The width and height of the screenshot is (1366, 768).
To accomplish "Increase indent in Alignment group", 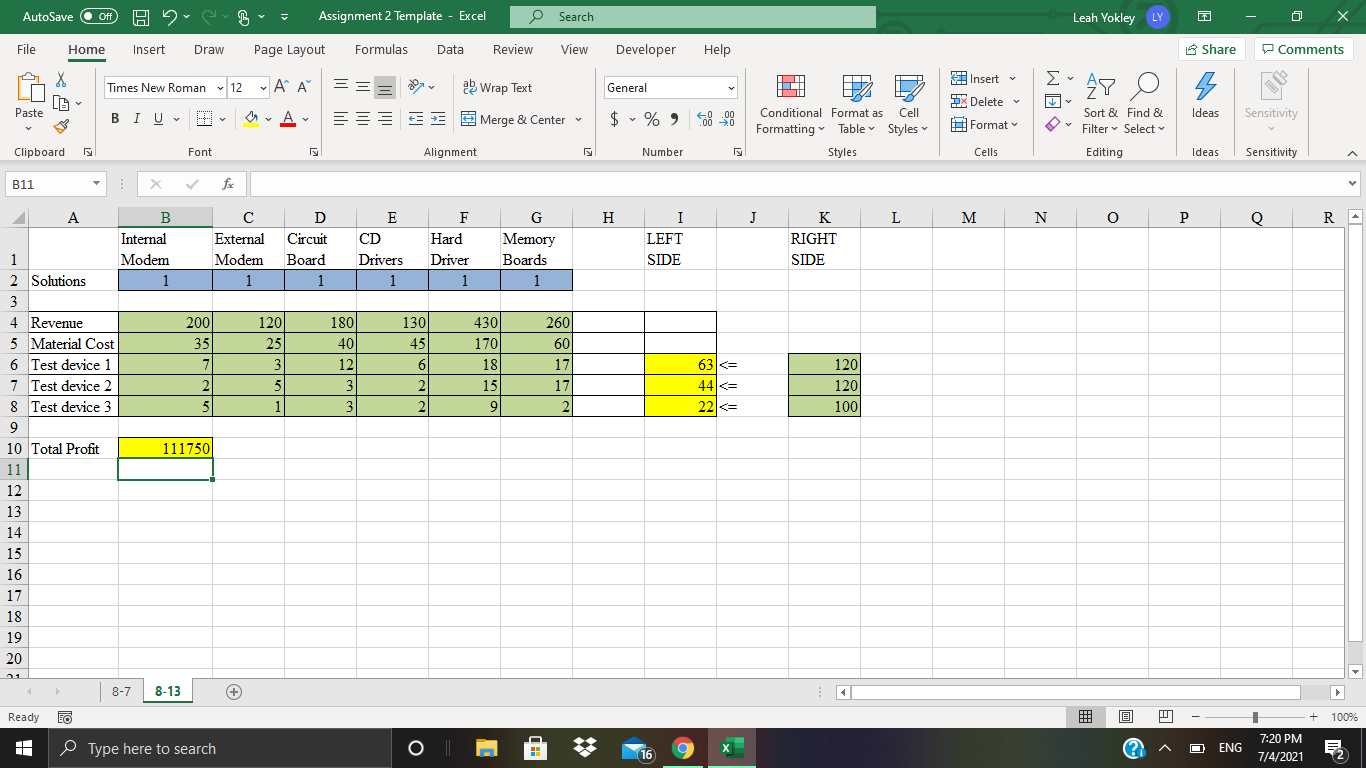I will point(438,120).
